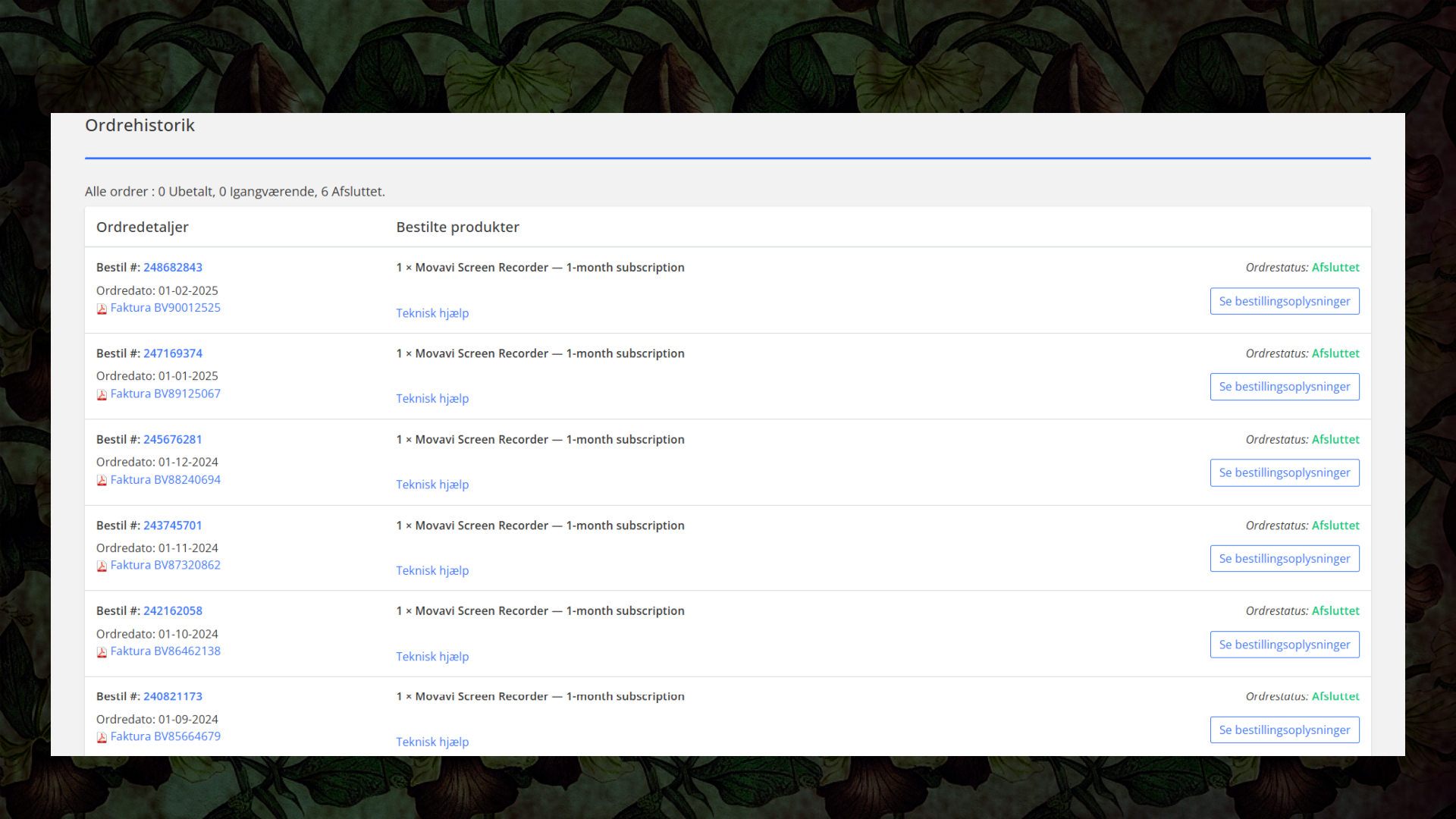
Task: Open order number 243745701
Action: pyautogui.click(x=173, y=526)
